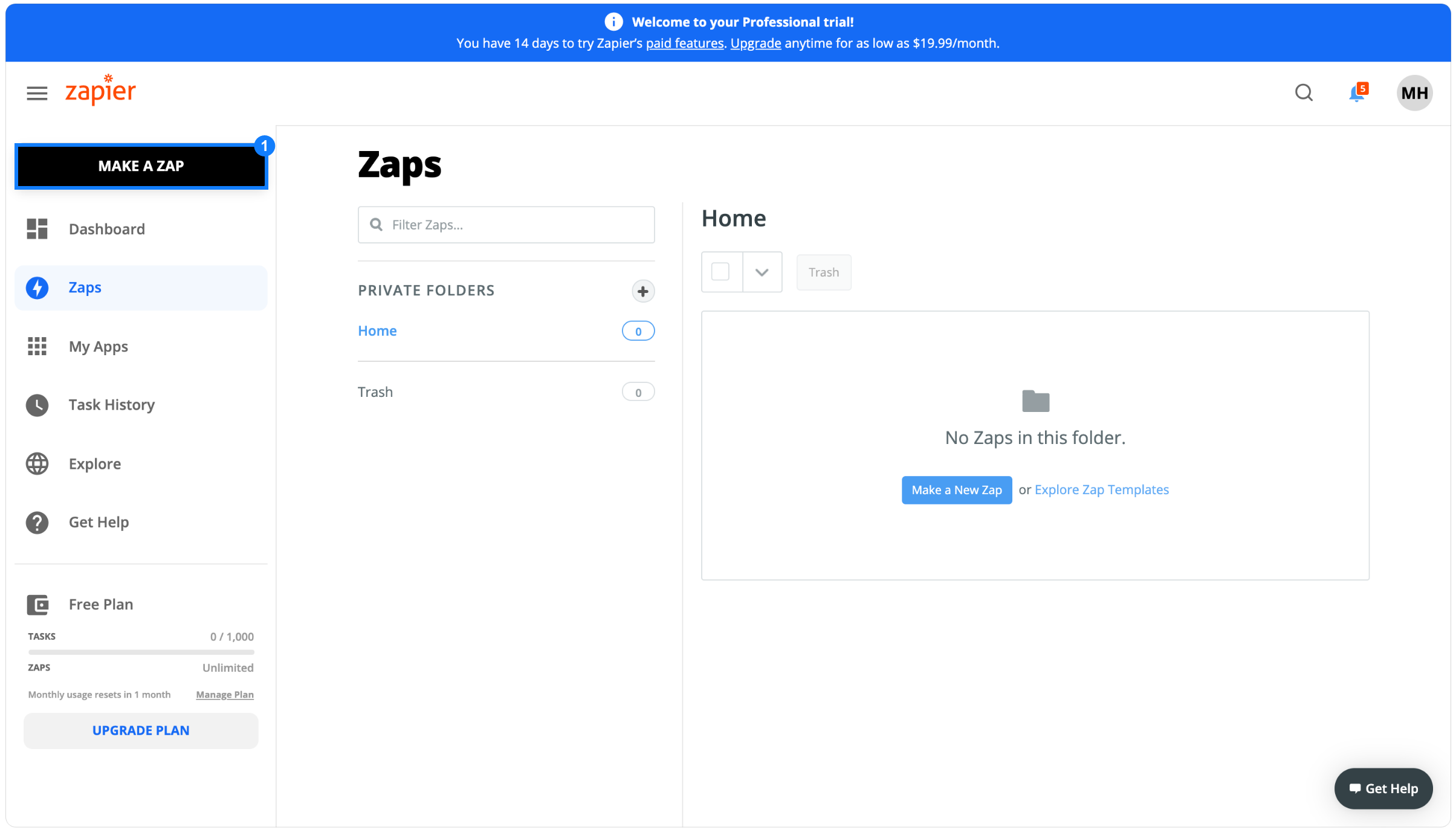Click 'Monthly usage resets in 1 month' text
This screenshot has height=830, width=1456.
click(x=99, y=695)
